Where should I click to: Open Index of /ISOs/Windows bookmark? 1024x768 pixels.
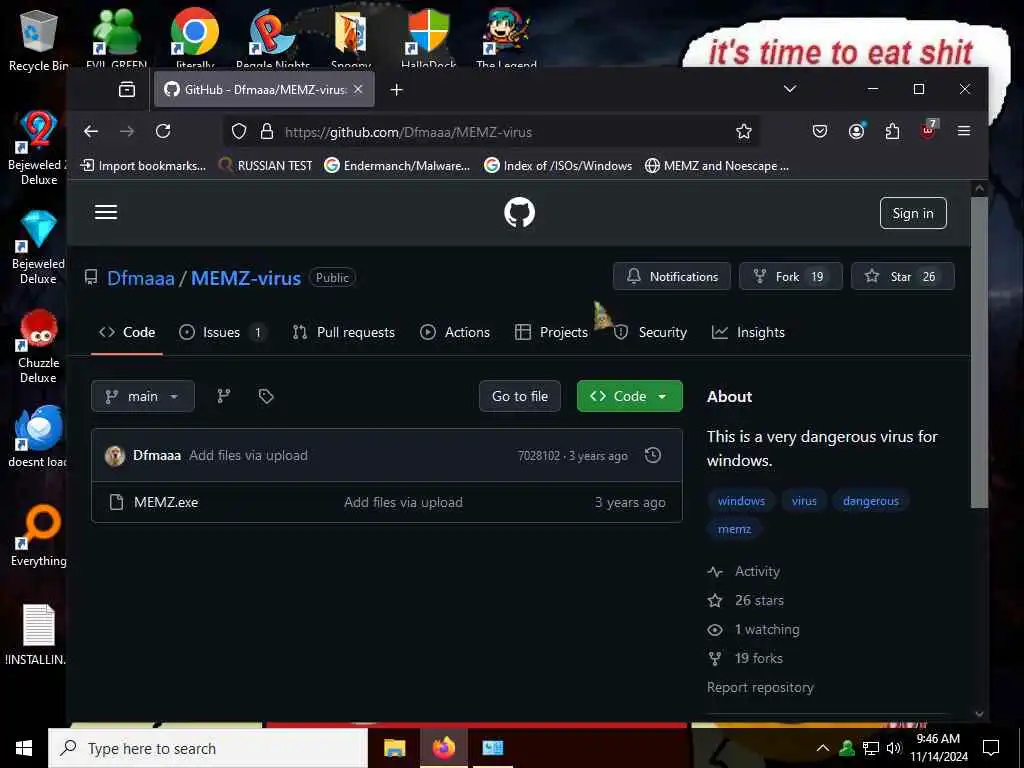558,166
